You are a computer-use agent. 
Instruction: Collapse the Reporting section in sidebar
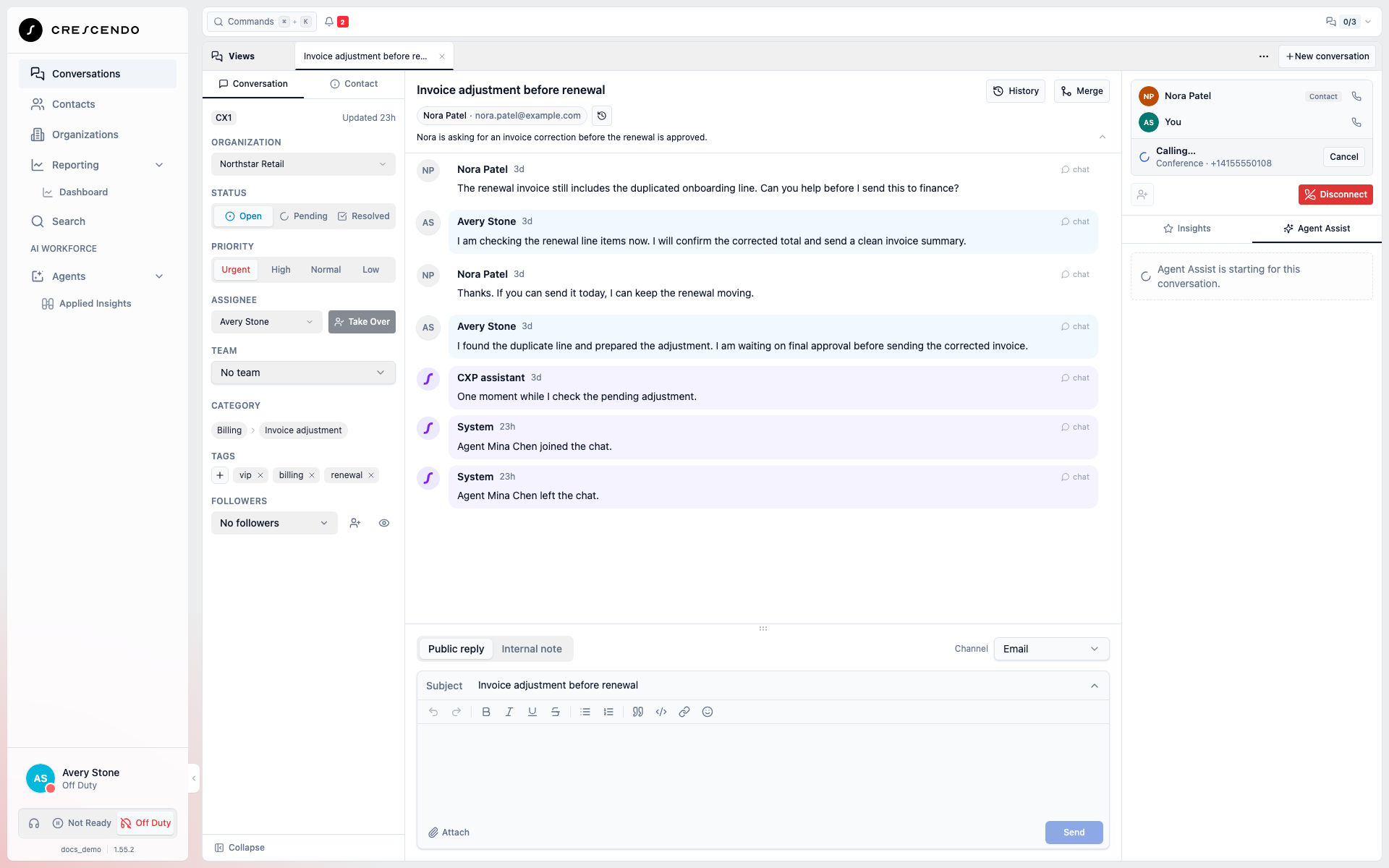(x=159, y=165)
